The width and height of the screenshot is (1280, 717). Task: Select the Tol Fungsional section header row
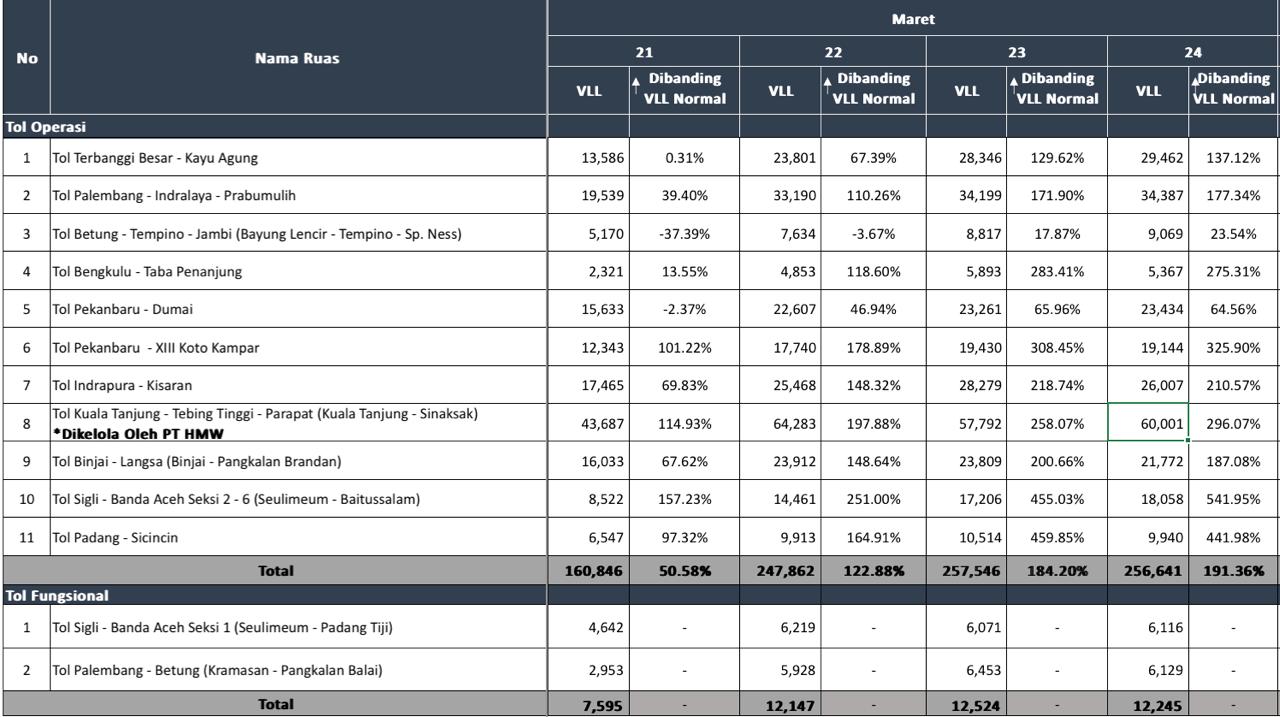(274, 595)
